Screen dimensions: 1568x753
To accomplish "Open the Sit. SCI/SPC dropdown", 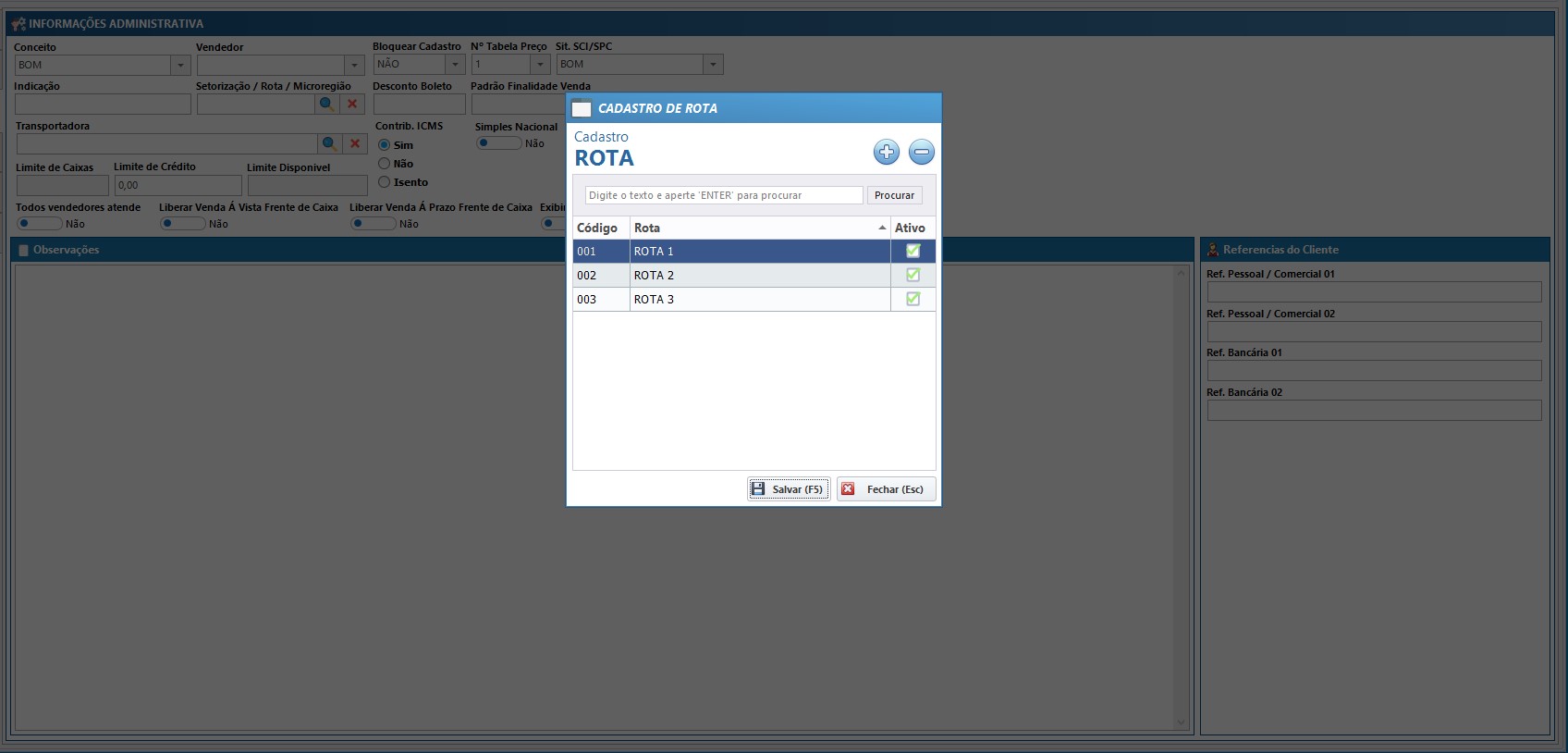I will [712, 65].
